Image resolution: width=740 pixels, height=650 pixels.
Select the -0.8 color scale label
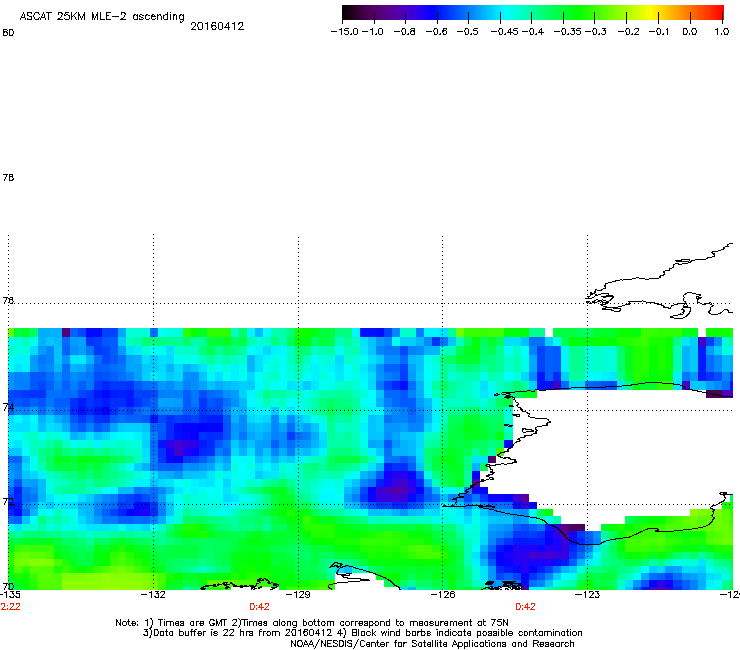[x=404, y=32]
